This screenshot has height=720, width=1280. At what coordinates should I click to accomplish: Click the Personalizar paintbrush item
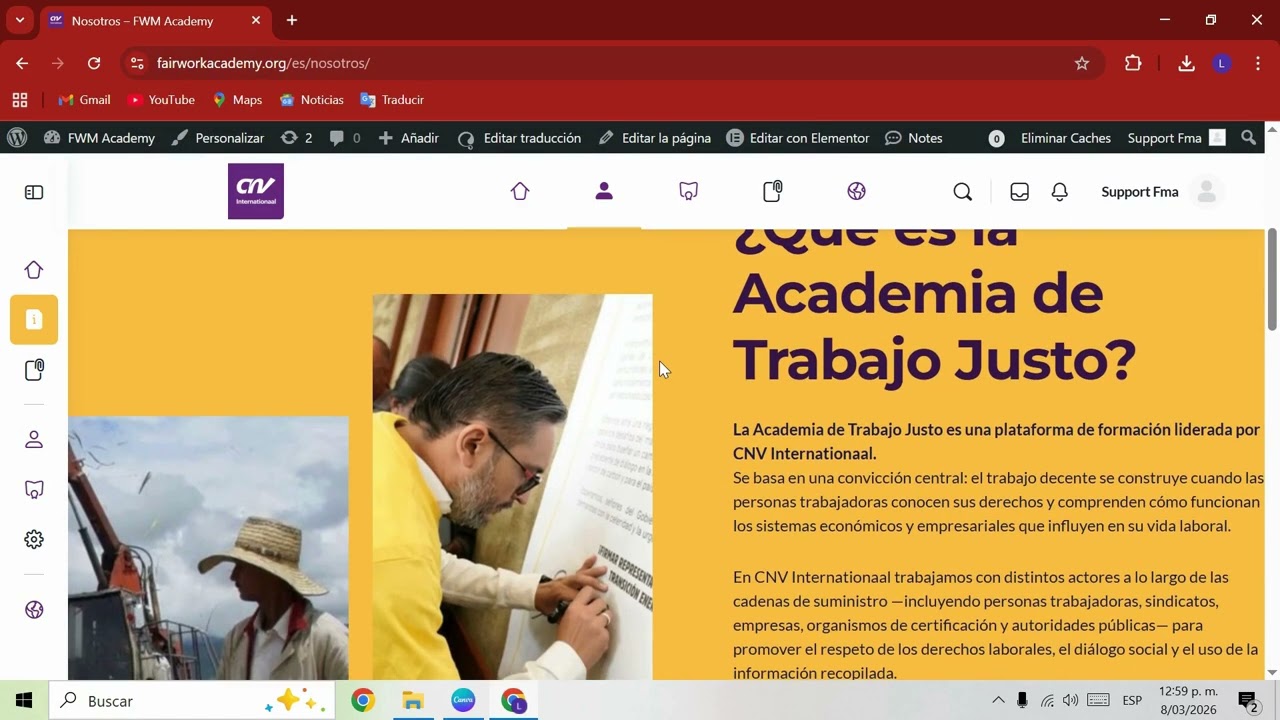(218, 138)
